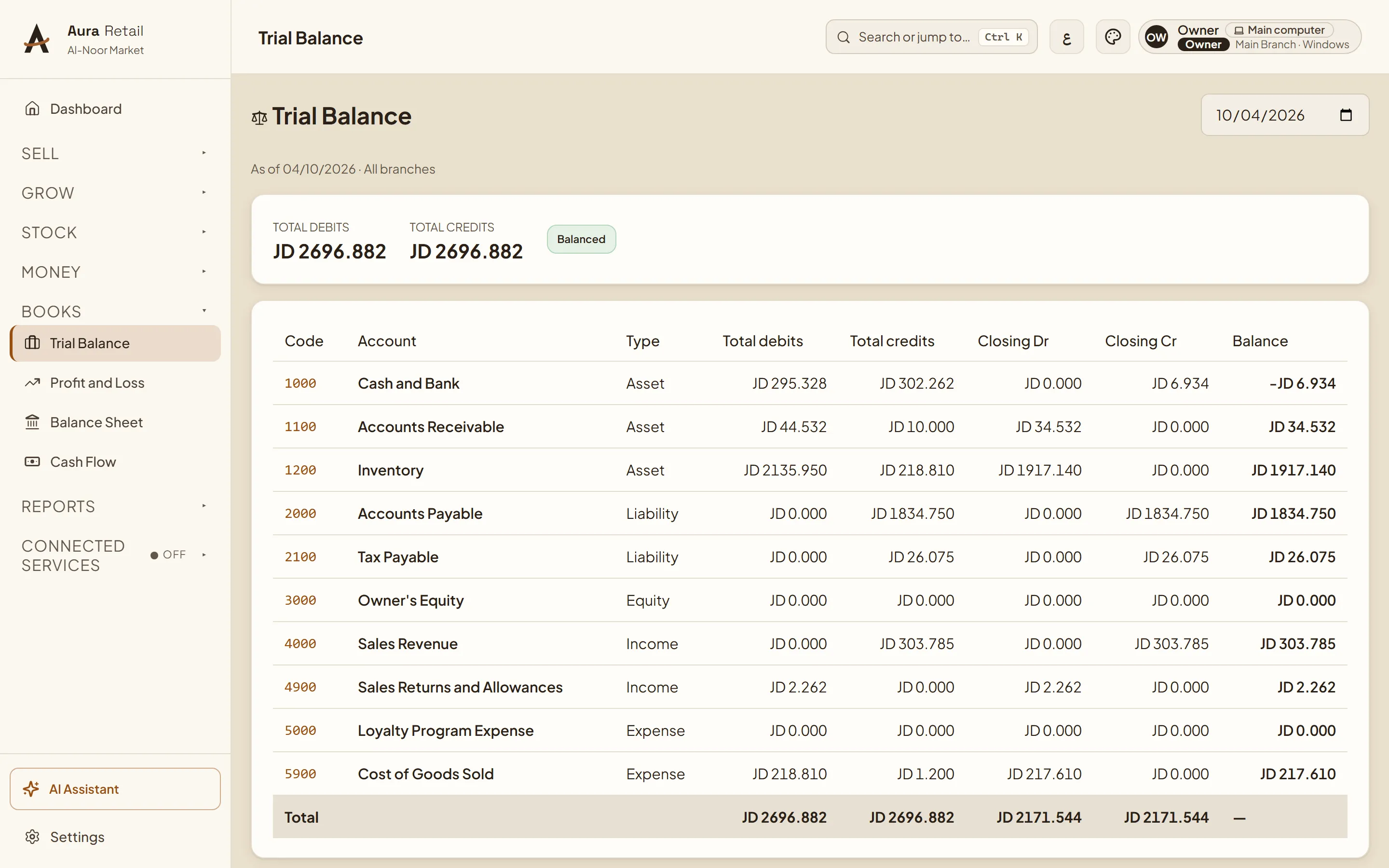Screen dimensions: 1389x868
Task: Click the Trial Balance sidebar icon
Action: coord(32,343)
